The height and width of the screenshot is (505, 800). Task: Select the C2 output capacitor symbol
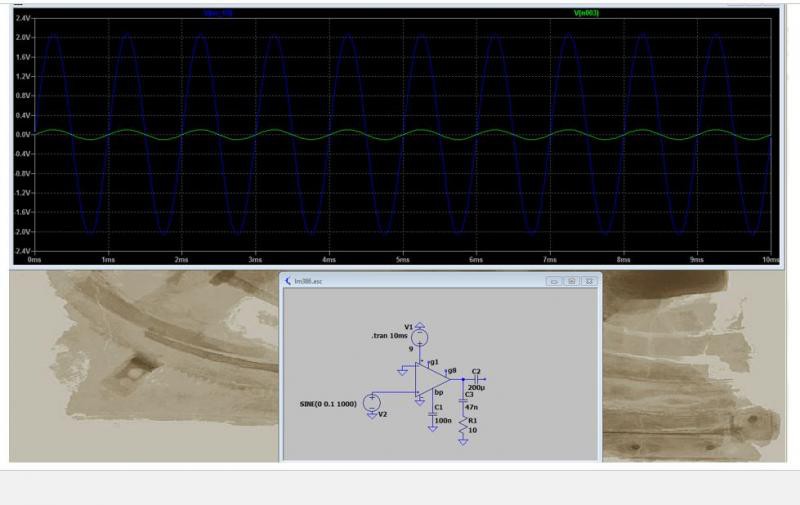pyautogui.click(x=474, y=379)
